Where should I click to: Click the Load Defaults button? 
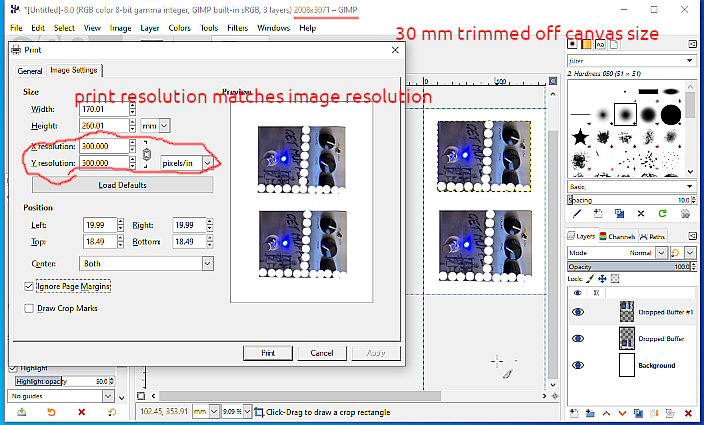click(x=123, y=185)
